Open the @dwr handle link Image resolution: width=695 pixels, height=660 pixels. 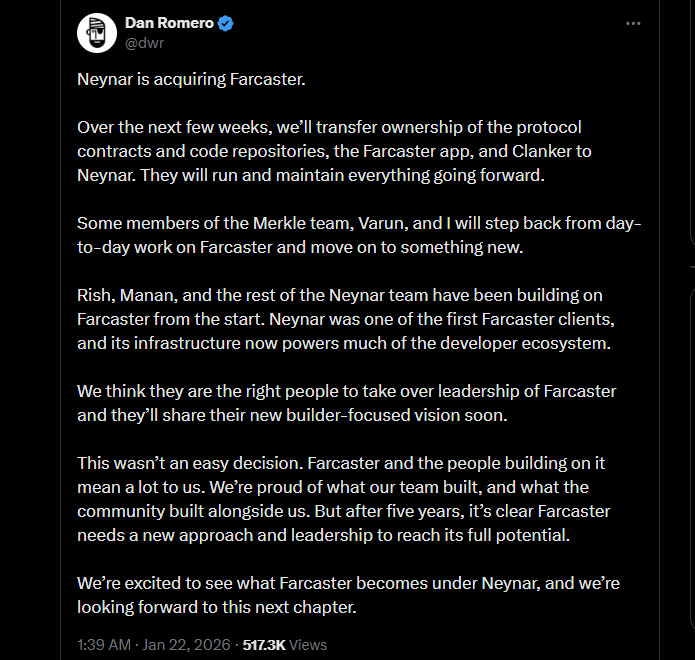144,43
